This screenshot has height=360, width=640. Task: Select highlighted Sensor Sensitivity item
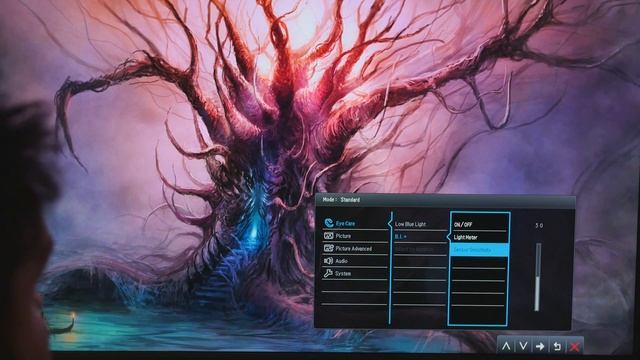(x=480, y=250)
